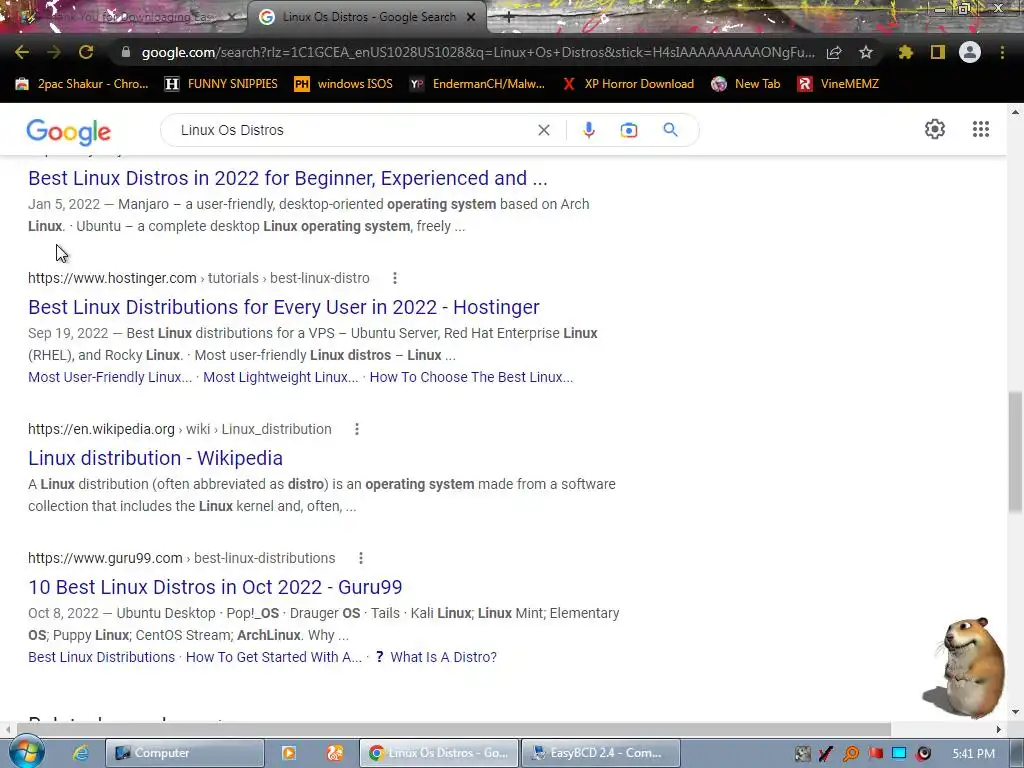The image size is (1024, 768).
Task: Clear the search box with X
Action: coord(543,130)
